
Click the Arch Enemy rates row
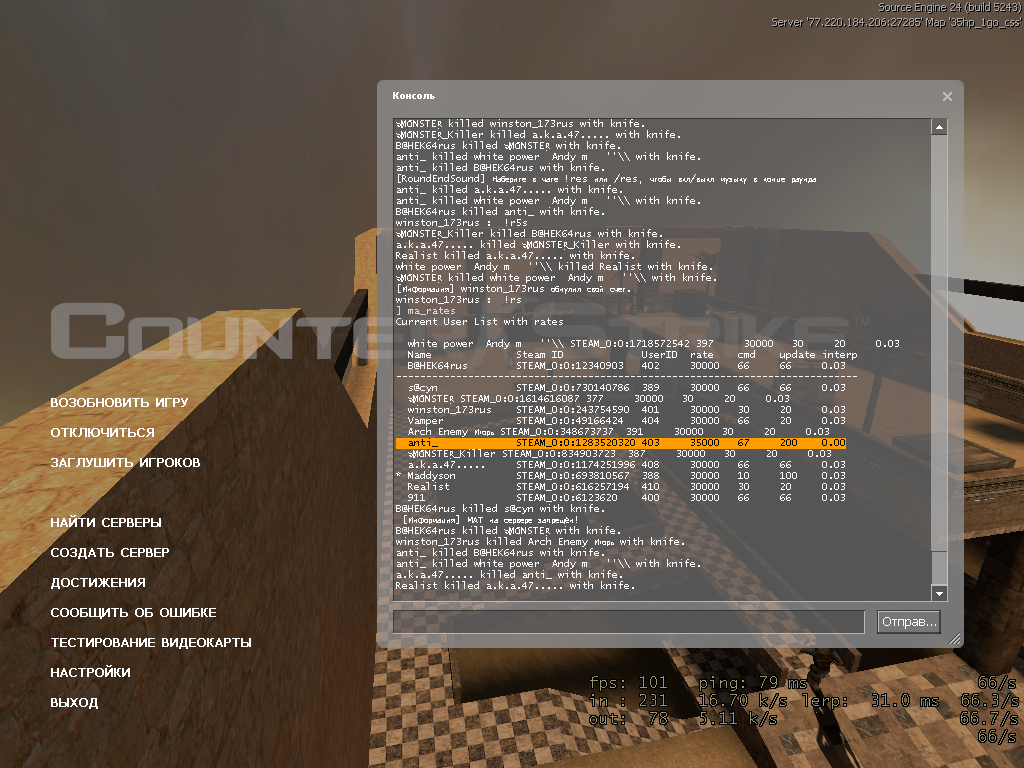click(x=618, y=432)
